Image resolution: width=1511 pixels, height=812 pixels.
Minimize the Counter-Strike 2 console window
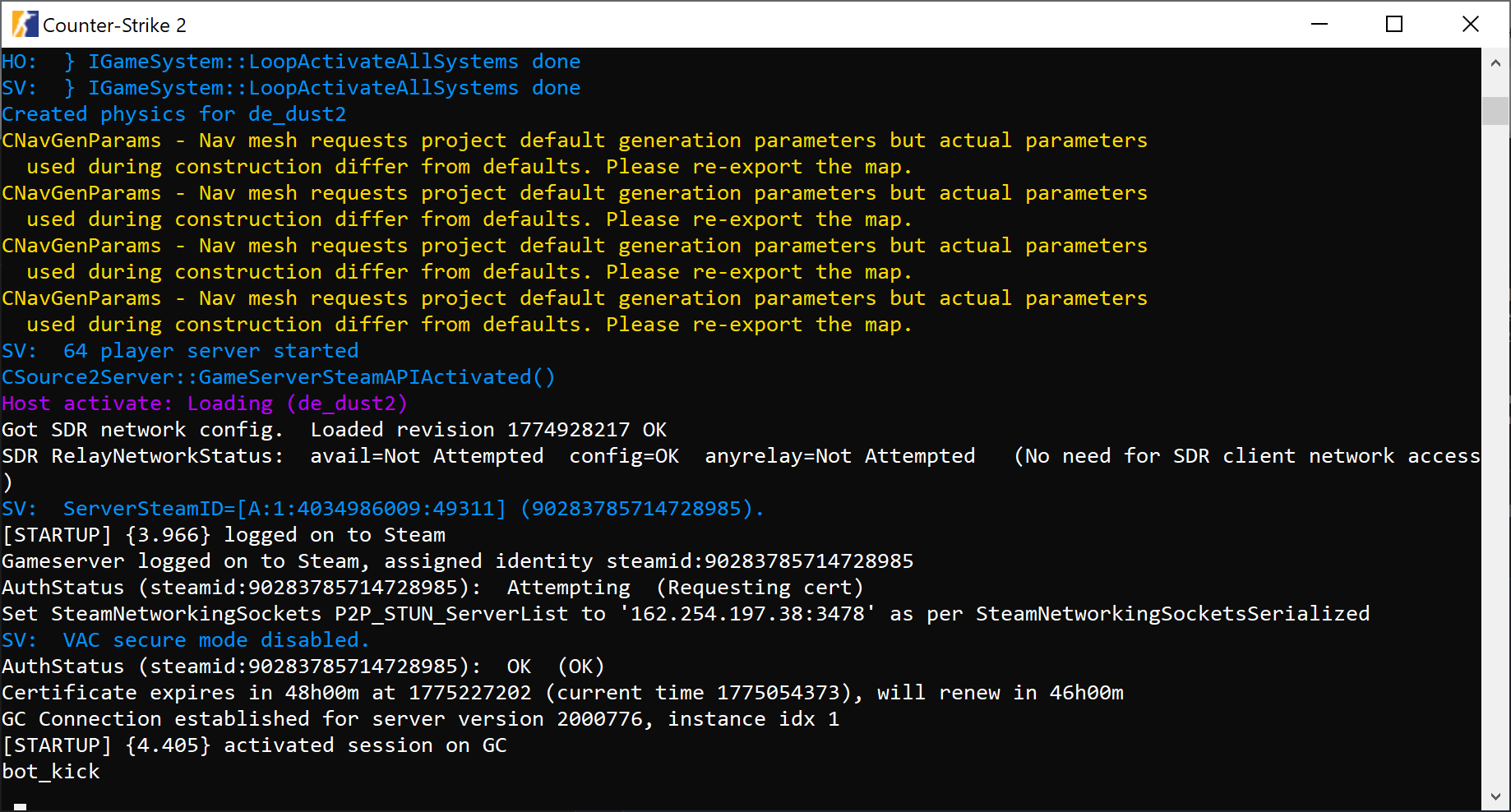[1319, 25]
